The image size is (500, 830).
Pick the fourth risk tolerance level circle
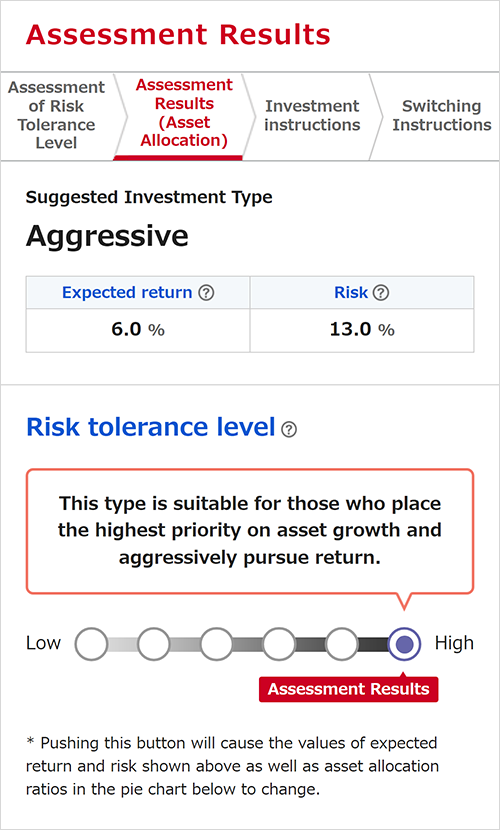(279, 644)
